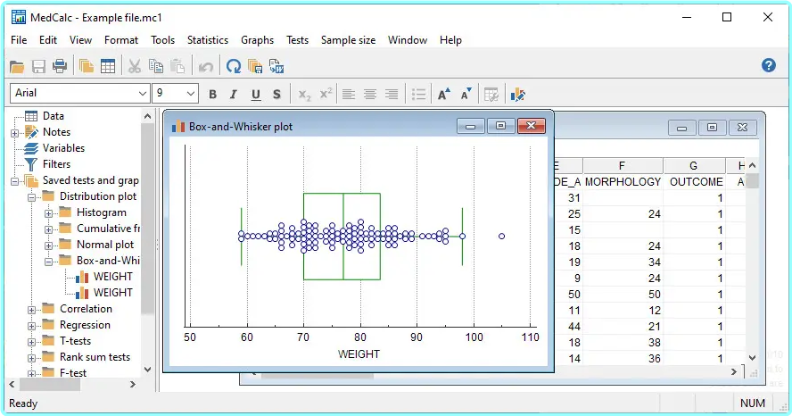Click the refresh recalculate icon
The image size is (792, 416).
(233, 66)
